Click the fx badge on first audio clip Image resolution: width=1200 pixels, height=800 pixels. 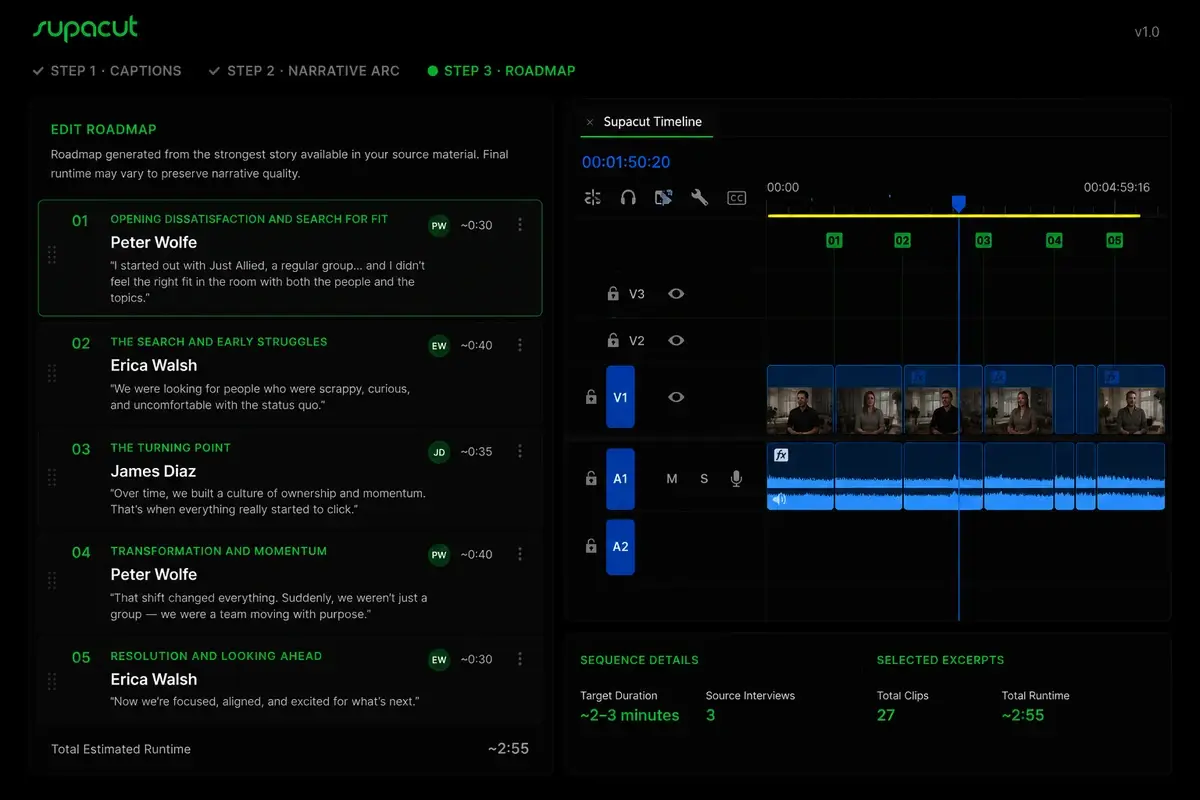(781, 455)
